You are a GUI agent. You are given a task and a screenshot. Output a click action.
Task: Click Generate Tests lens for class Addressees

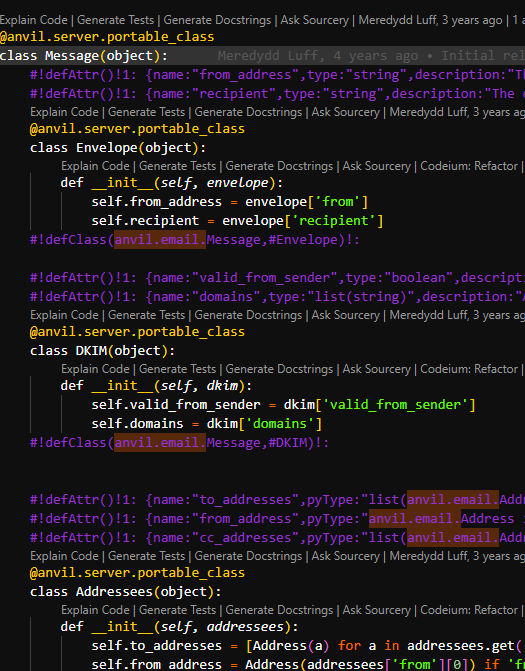[146, 556]
